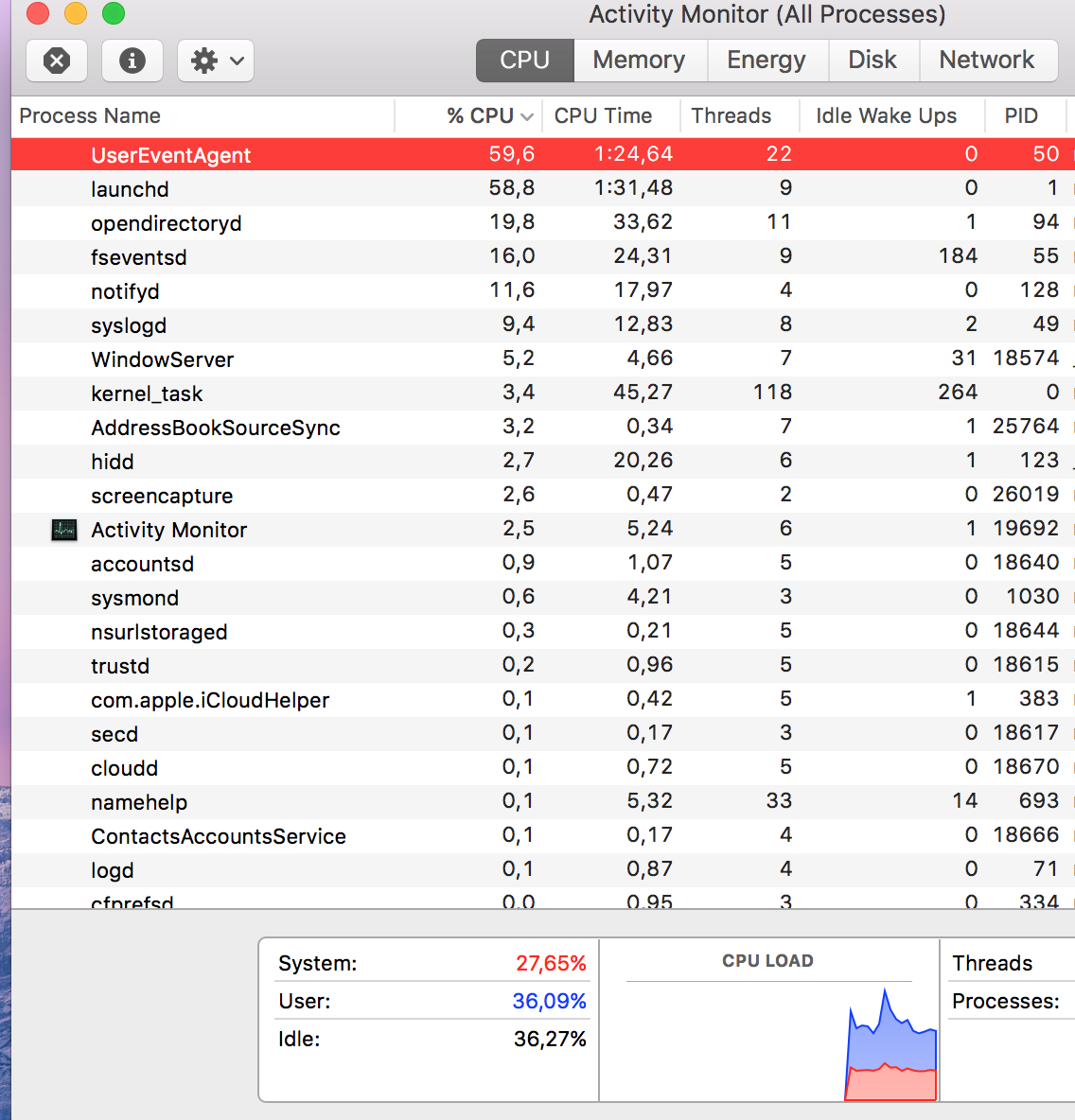This screenshot has height=1120, width=1075.
Task: Select the fseventsd process
Action: coord(542,257)
